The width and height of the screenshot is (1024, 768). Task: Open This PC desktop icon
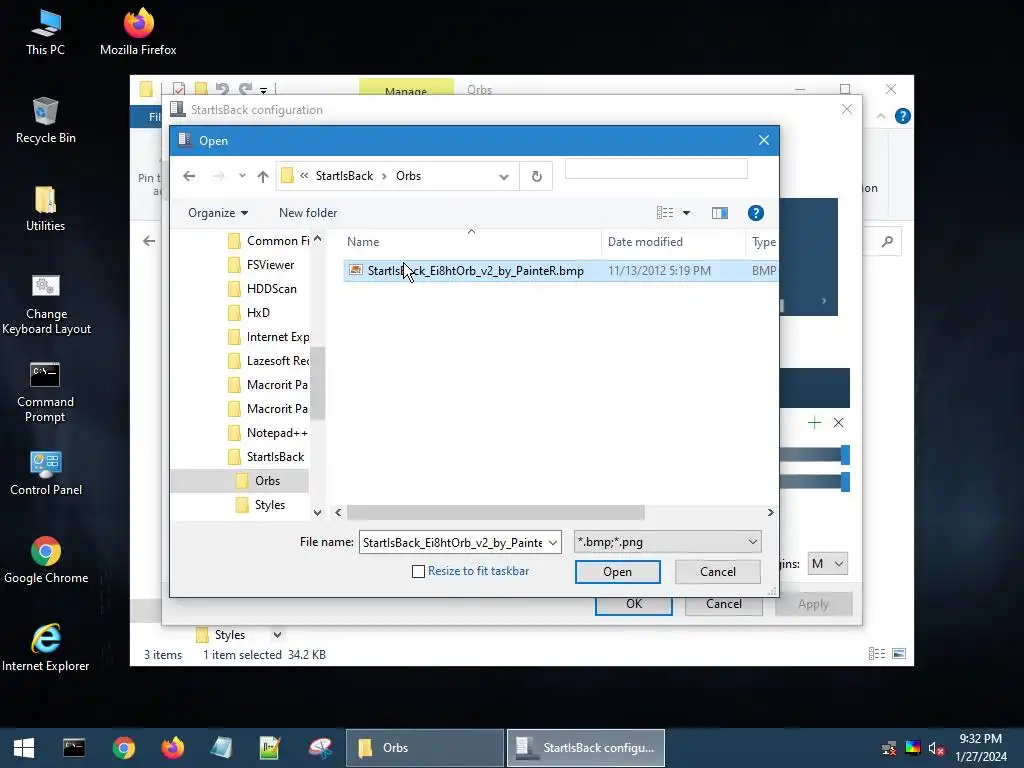coord(45,33)
